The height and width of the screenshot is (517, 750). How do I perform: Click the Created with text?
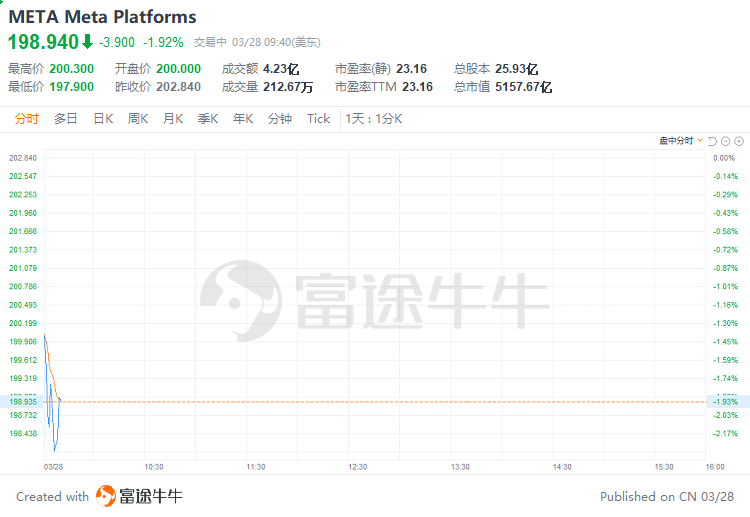[53, 496]
